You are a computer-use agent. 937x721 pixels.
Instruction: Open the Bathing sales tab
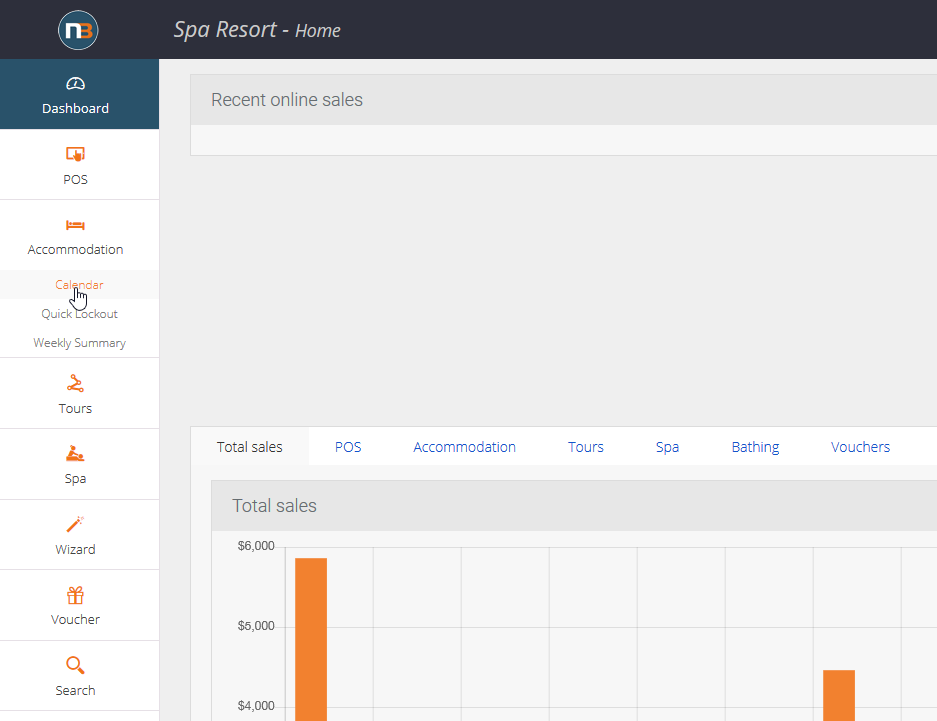click(755, 447)
